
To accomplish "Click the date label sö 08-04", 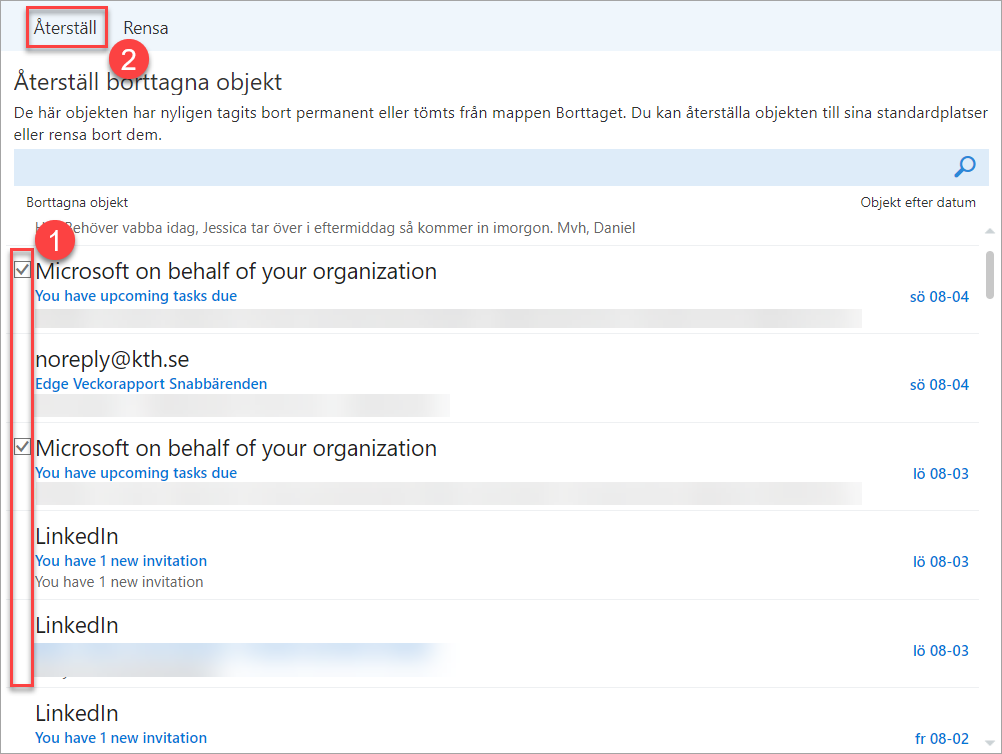I will point(939,296).
